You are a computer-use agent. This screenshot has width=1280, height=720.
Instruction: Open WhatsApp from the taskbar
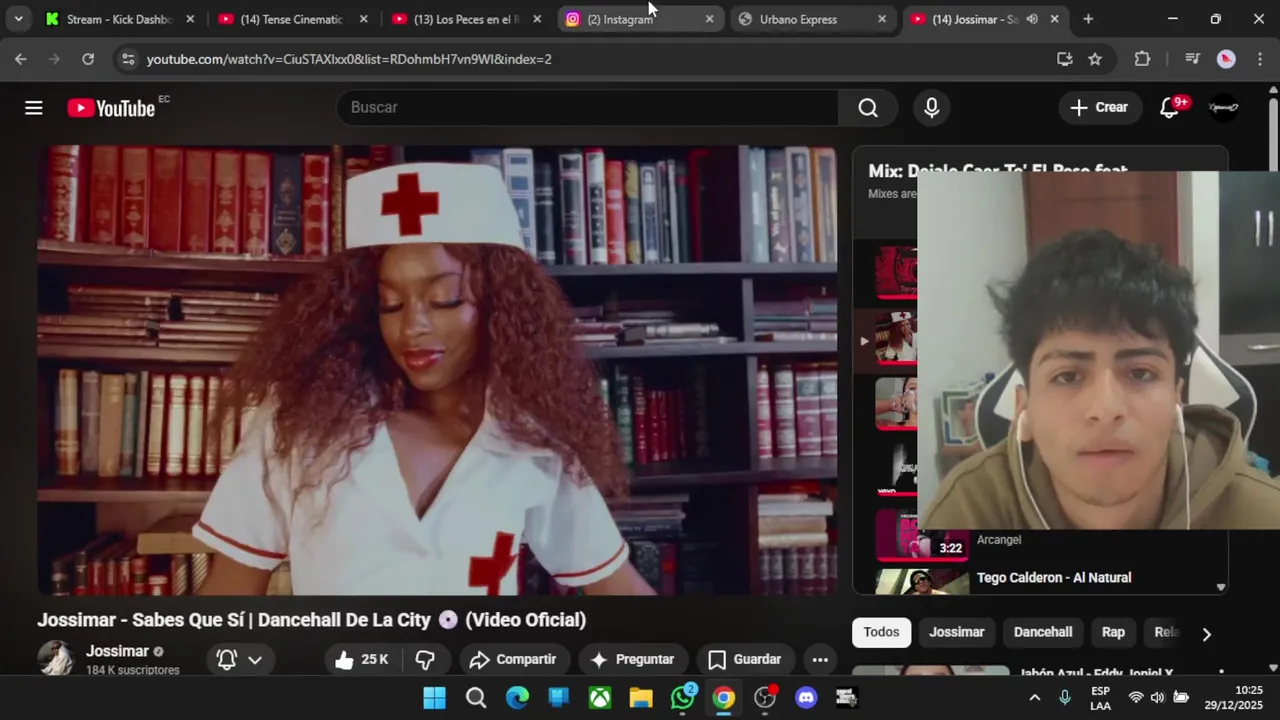pos(683,698)
